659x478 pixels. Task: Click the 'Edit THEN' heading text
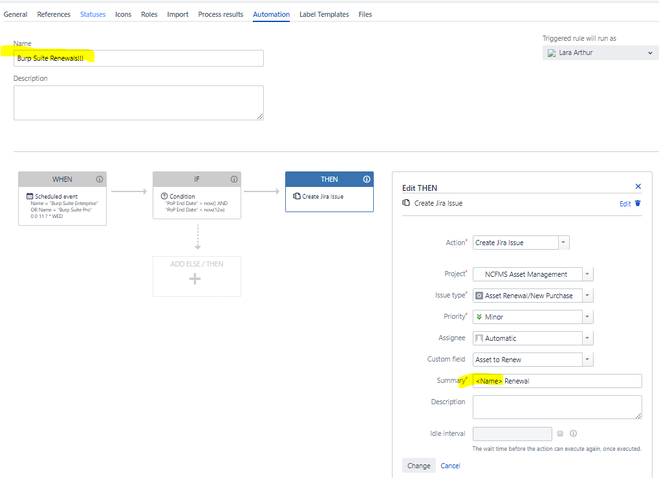pos(419,188)
